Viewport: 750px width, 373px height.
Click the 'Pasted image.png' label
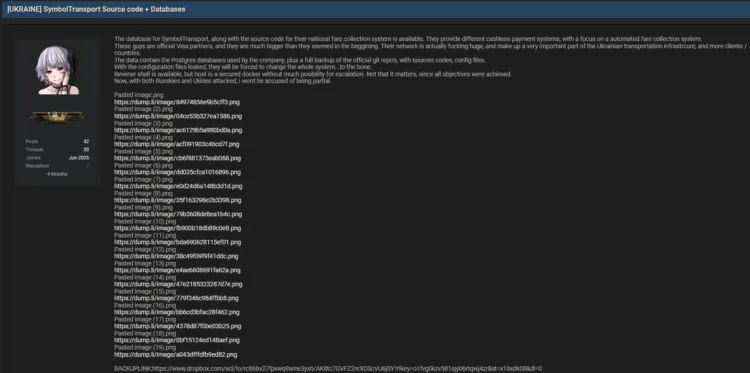coord(139,95)
